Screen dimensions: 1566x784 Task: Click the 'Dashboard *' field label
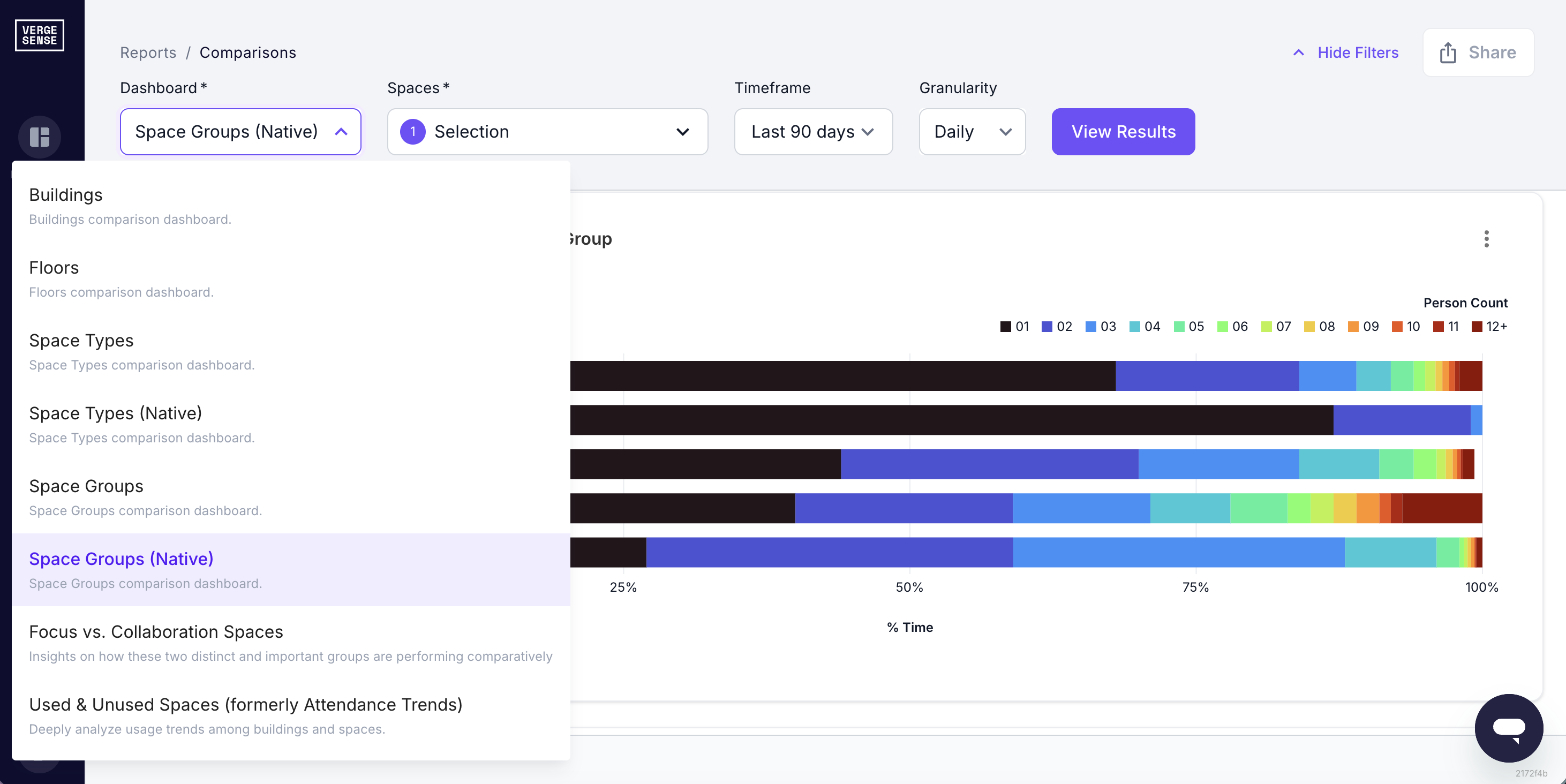point(163,88)
